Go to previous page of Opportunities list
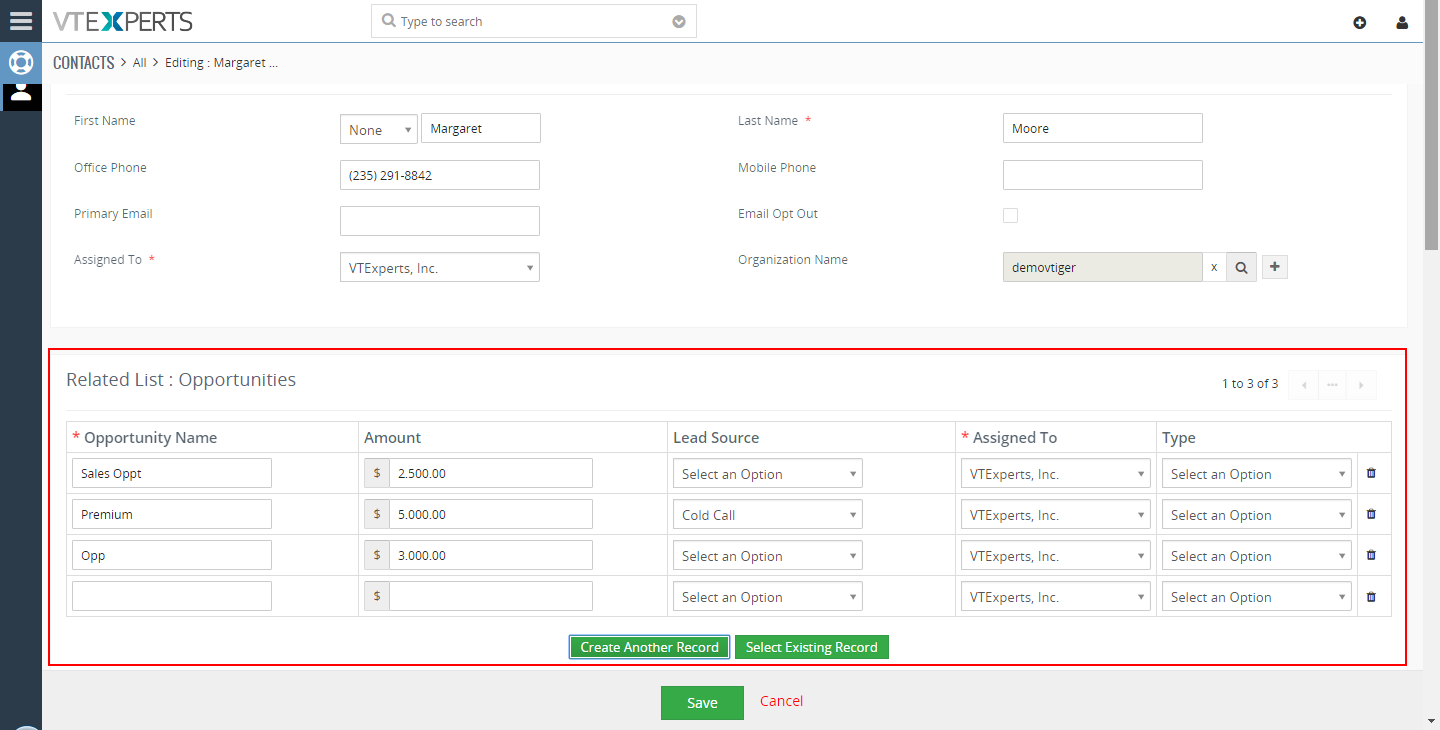The image size is (1440, 730). coord(1303,384)
